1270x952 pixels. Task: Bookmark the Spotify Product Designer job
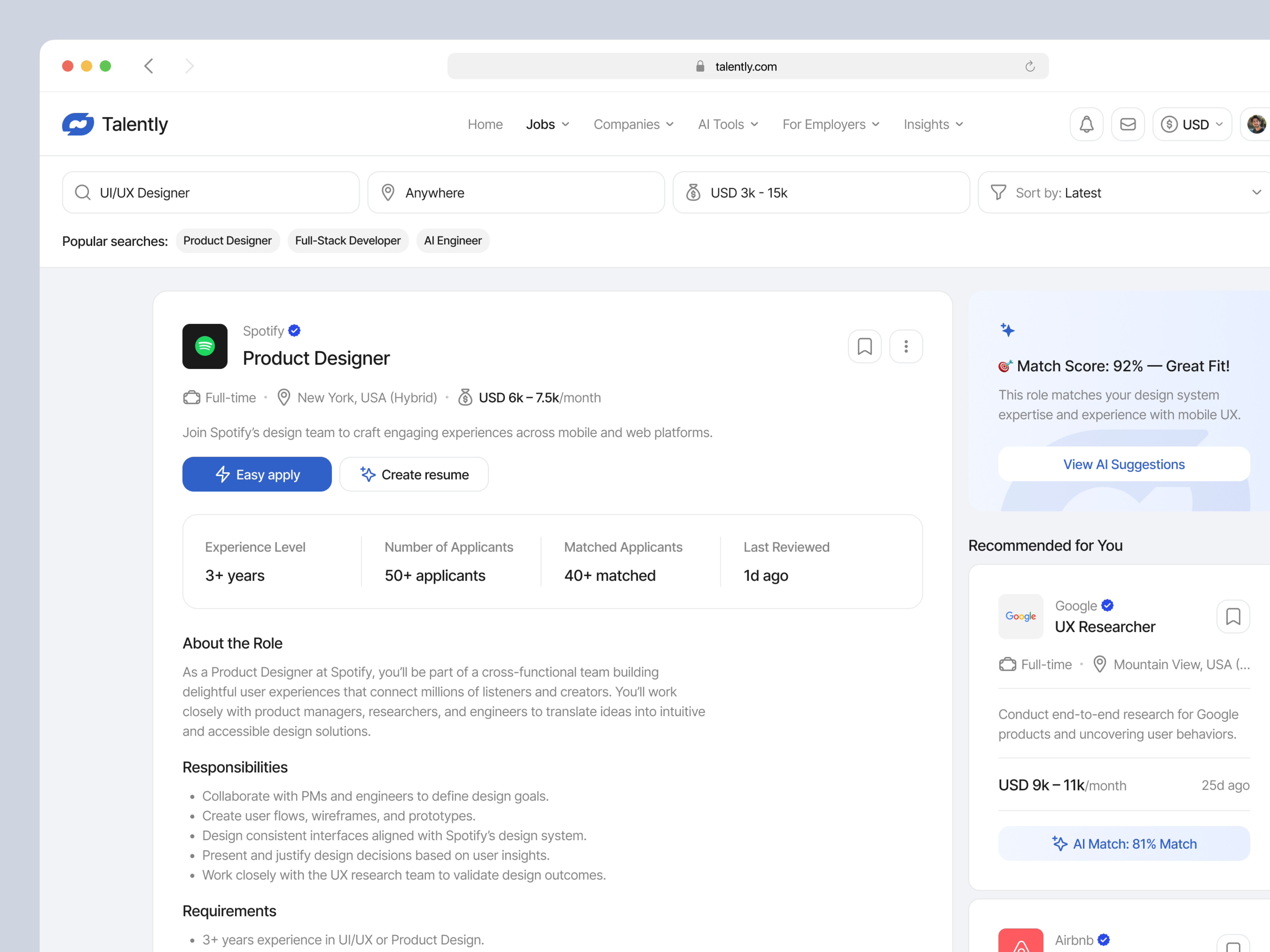click(864, 346)
